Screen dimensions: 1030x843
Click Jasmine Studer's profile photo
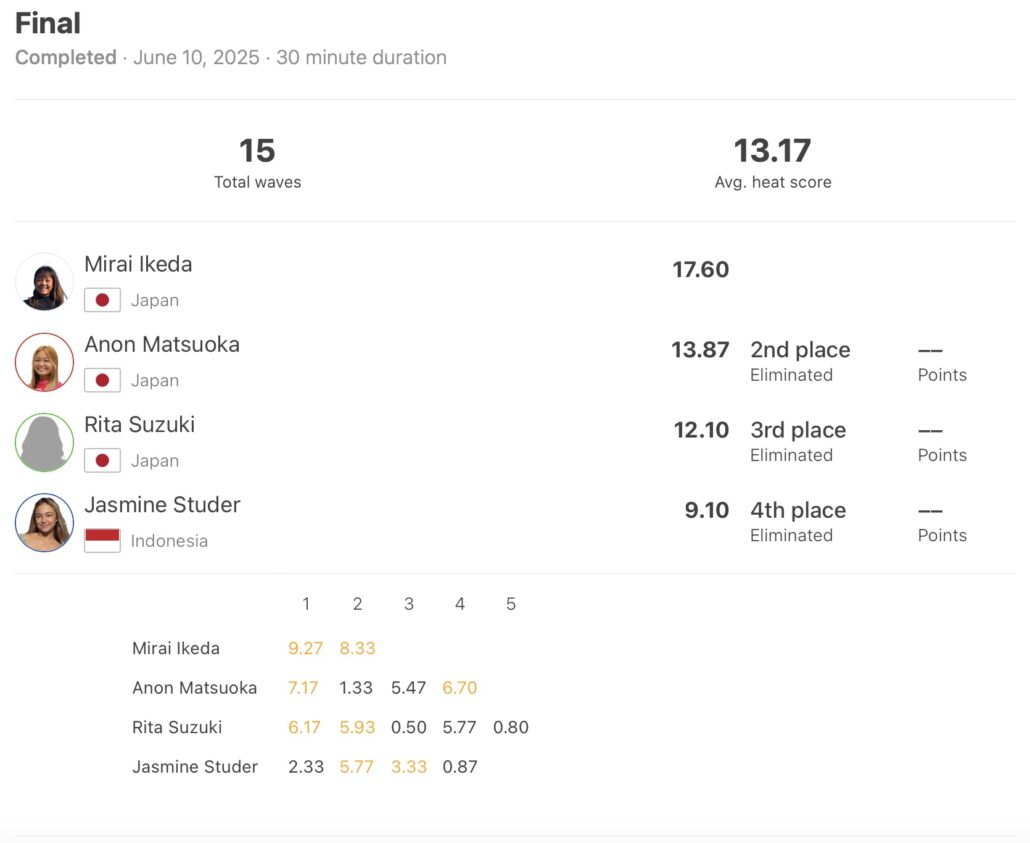point(44,522)
